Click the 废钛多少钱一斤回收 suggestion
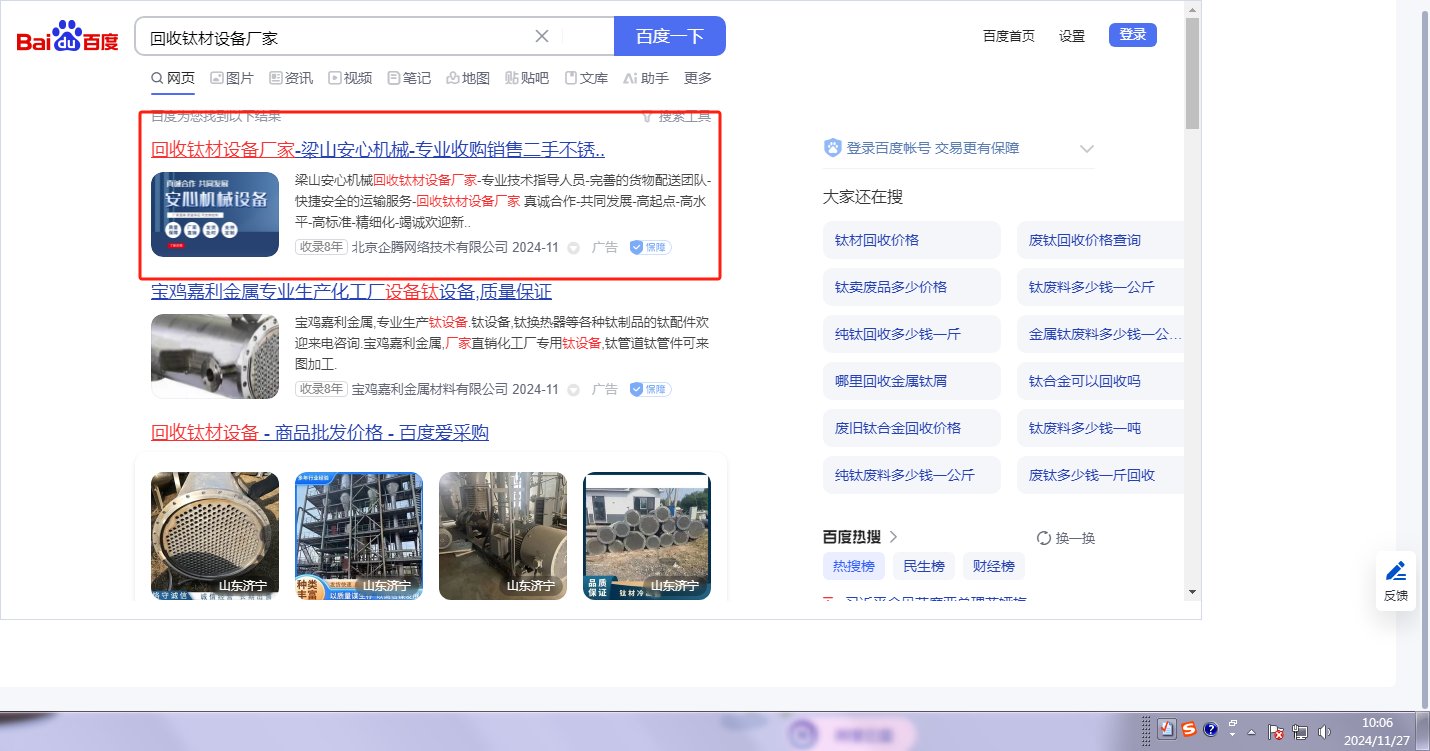The height and width of the screenshot is (751, 1430). click(1100, 475)
